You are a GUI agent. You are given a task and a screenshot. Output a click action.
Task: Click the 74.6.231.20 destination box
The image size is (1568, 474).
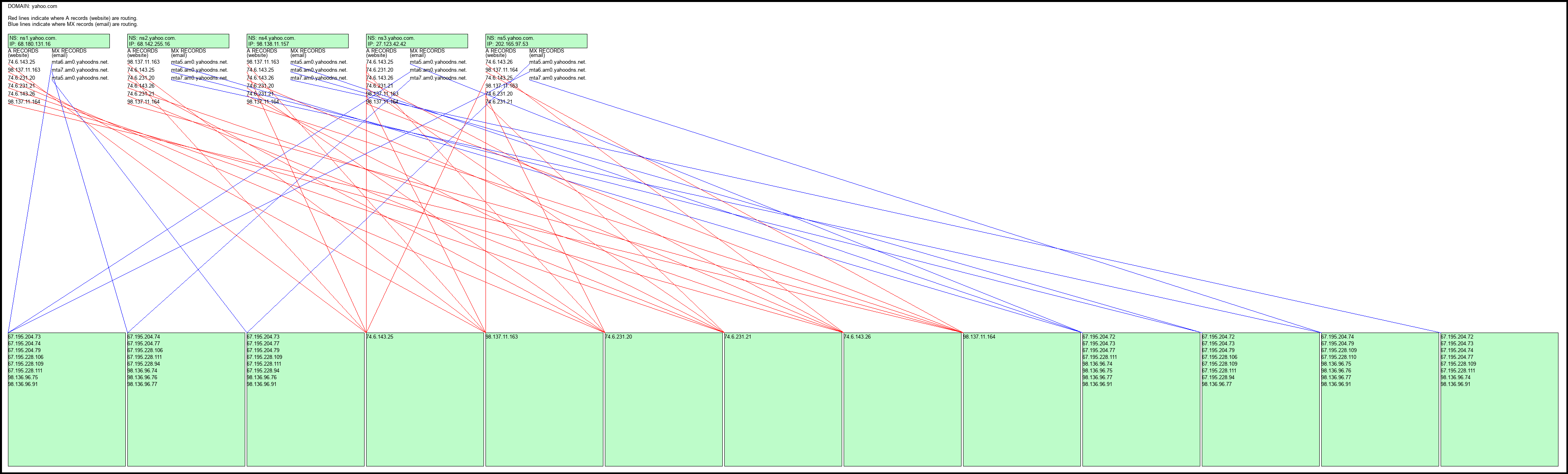tap(663, 399)
